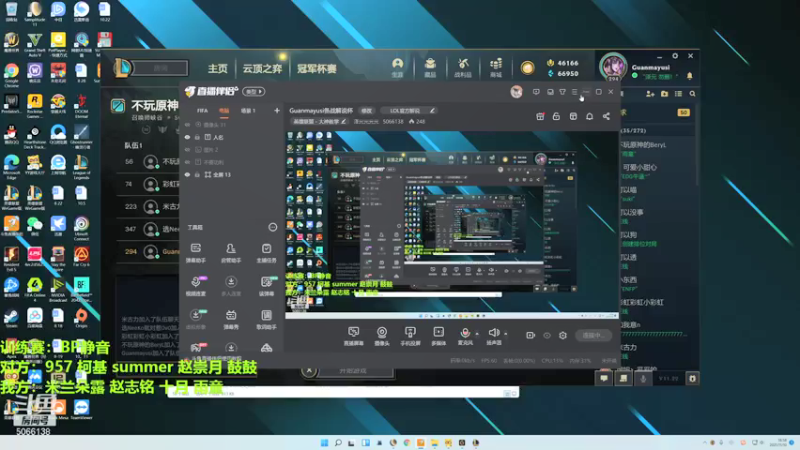800x450 pixels.
Task: Add a multimedia source (多媒体)
Action: (438, 336)
